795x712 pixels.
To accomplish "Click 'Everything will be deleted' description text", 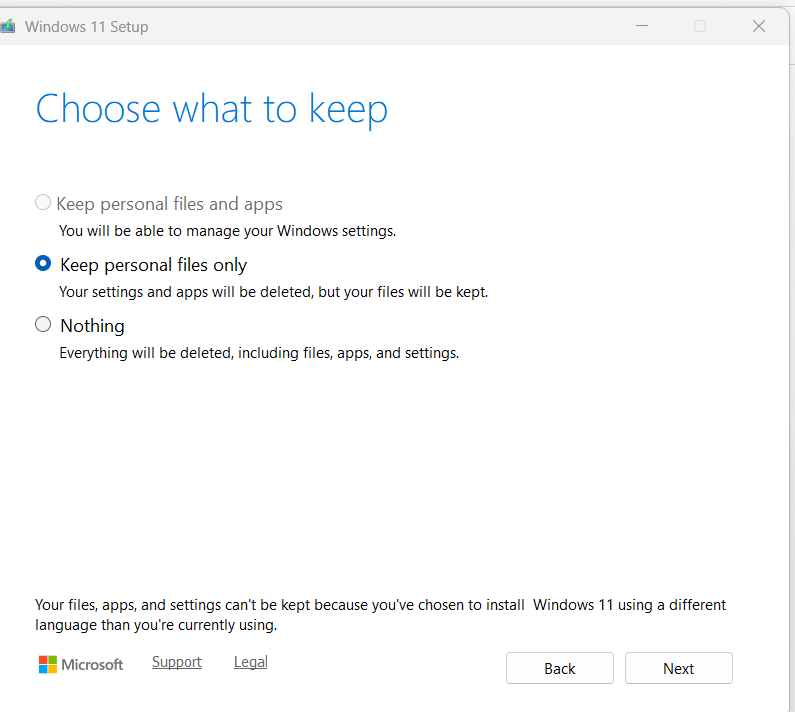I will (x=259, y=353).
